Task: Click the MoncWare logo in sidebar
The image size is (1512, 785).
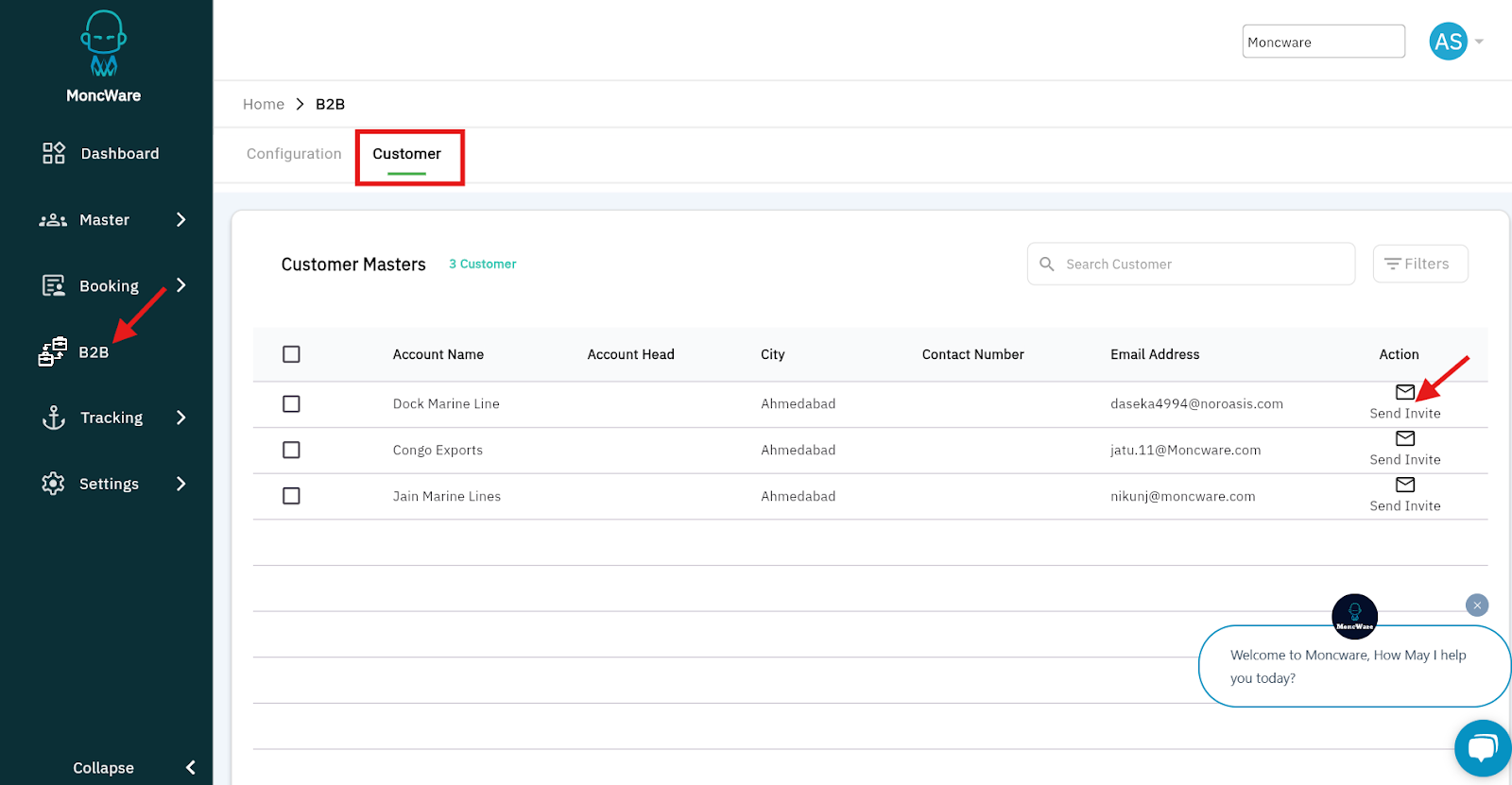Action: 104,56
